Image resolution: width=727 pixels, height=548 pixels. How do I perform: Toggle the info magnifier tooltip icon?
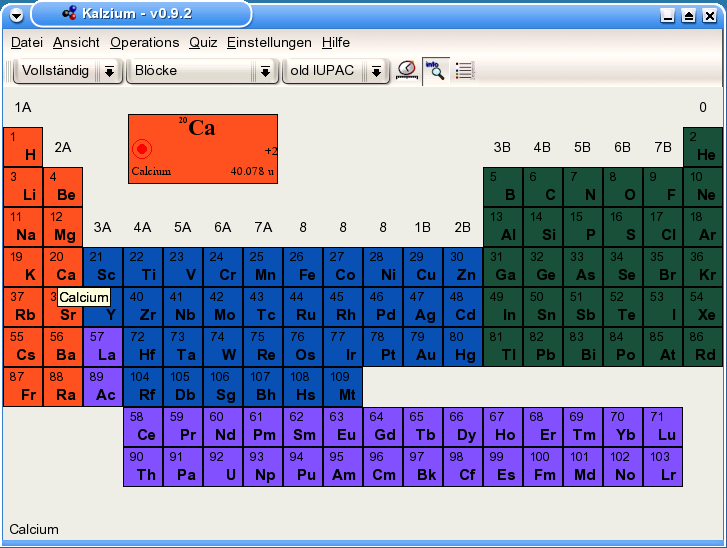(435, 70)
